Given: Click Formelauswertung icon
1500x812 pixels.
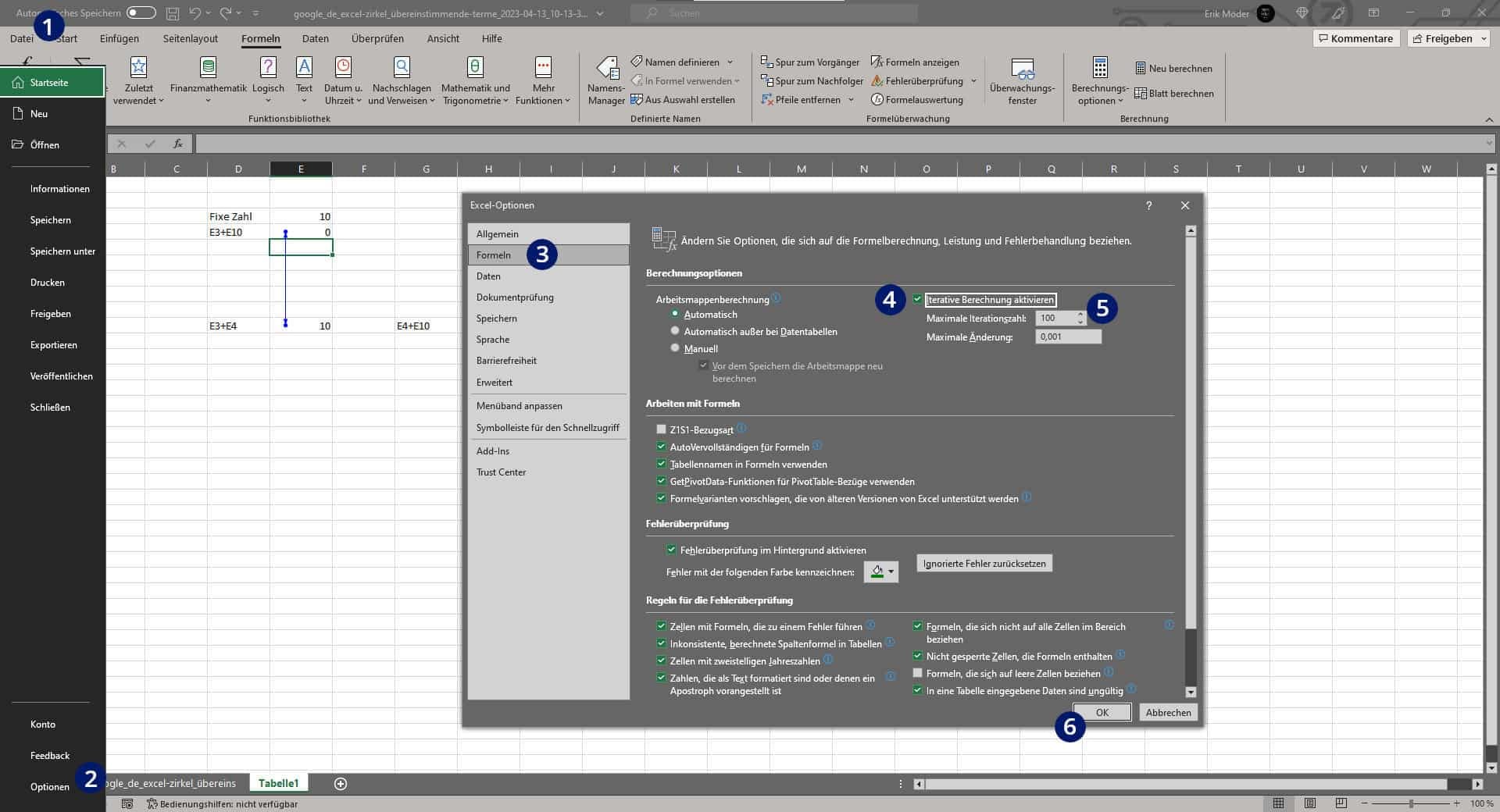Looking at the screenshot, I should click(x=877, y=100).
